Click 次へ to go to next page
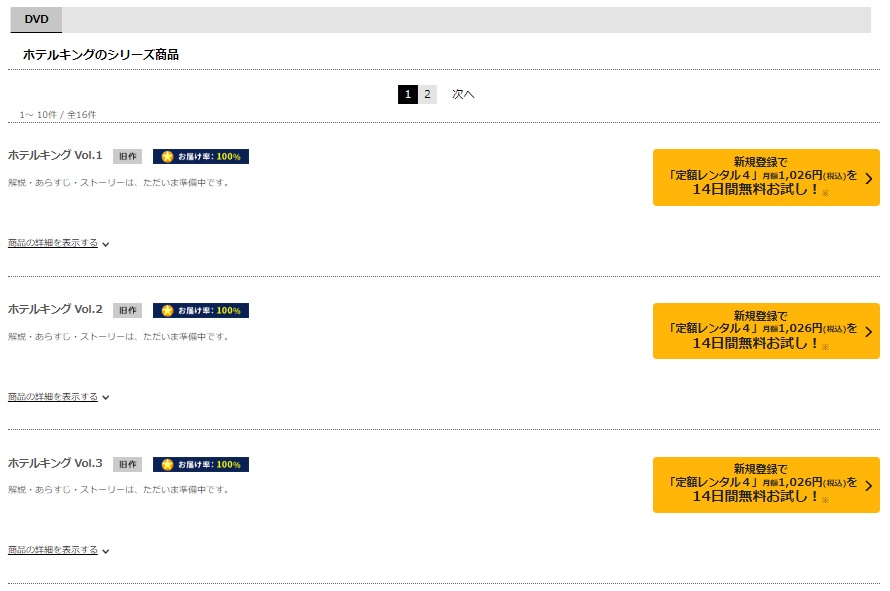This screenshot has width=890, height=591. [463, 94]
